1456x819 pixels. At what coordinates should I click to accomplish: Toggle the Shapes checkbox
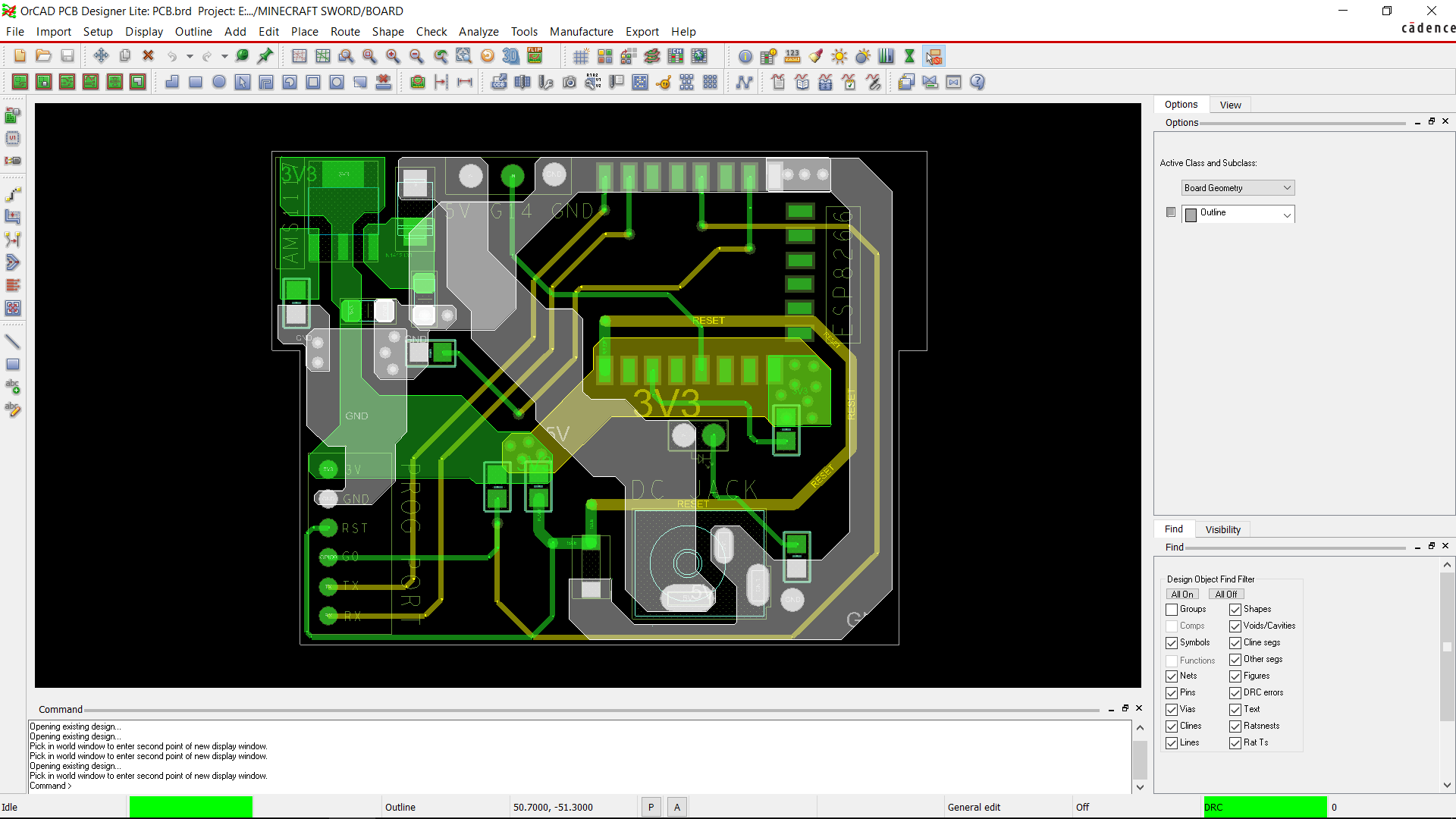pos(1235,610)
